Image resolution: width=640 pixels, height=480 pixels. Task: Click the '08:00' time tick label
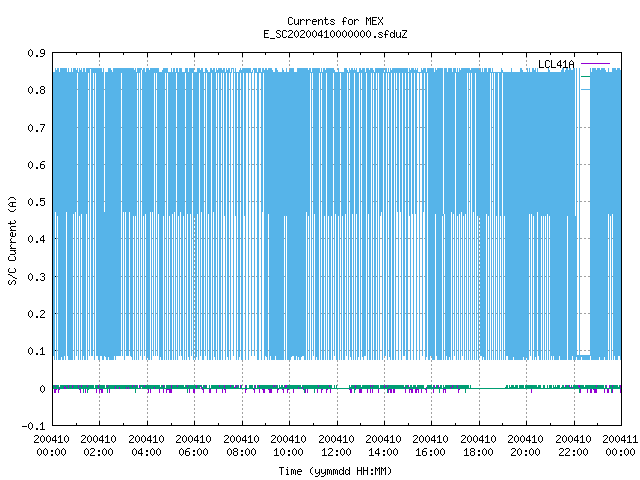(242, 452)
